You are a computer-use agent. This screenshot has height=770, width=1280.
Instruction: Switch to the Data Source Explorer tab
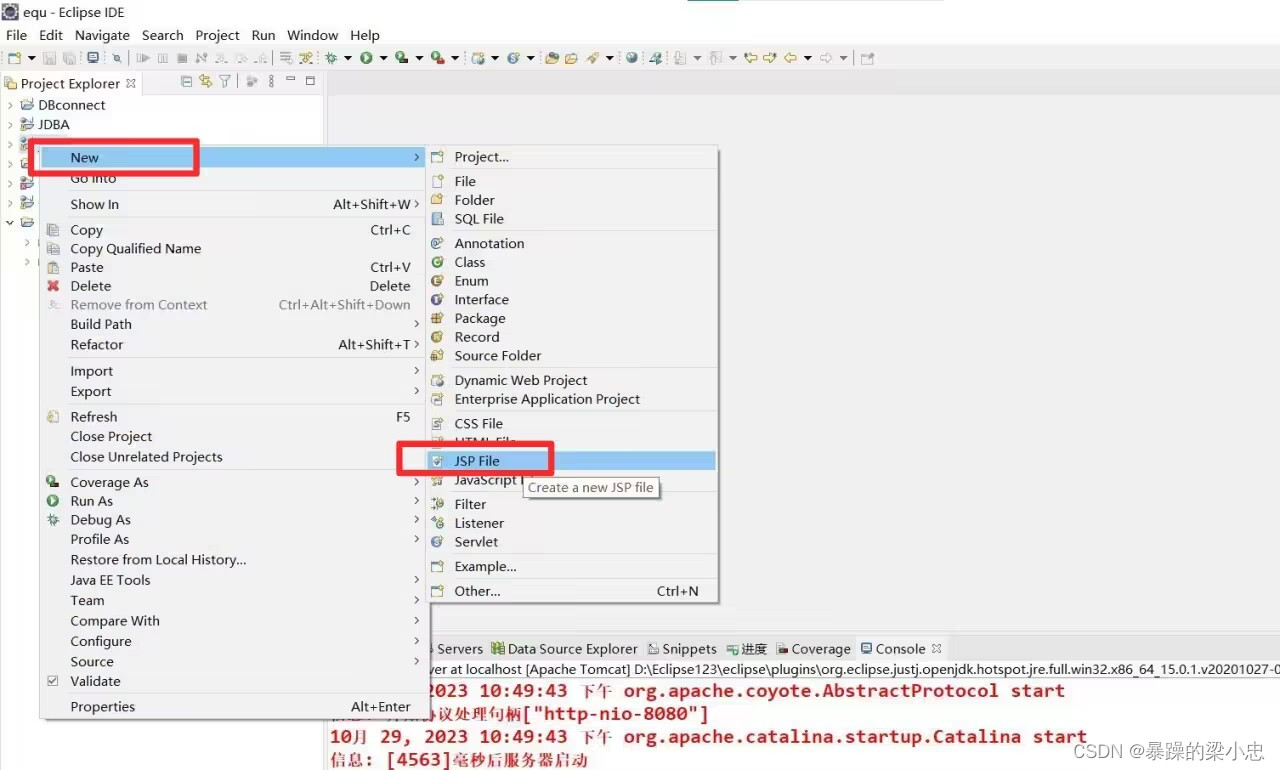(564, 649)
